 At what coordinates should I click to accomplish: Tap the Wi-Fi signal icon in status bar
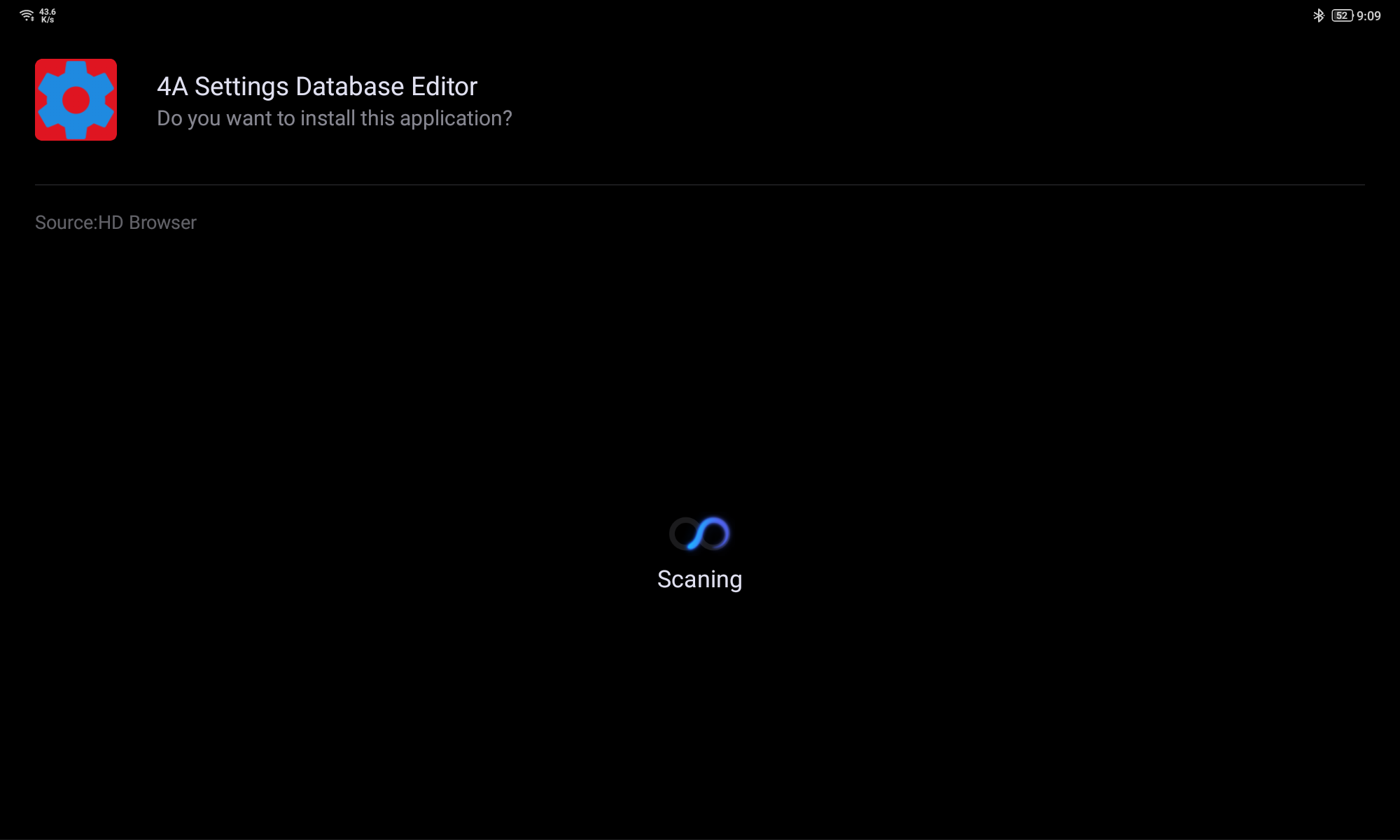point(27,15)
